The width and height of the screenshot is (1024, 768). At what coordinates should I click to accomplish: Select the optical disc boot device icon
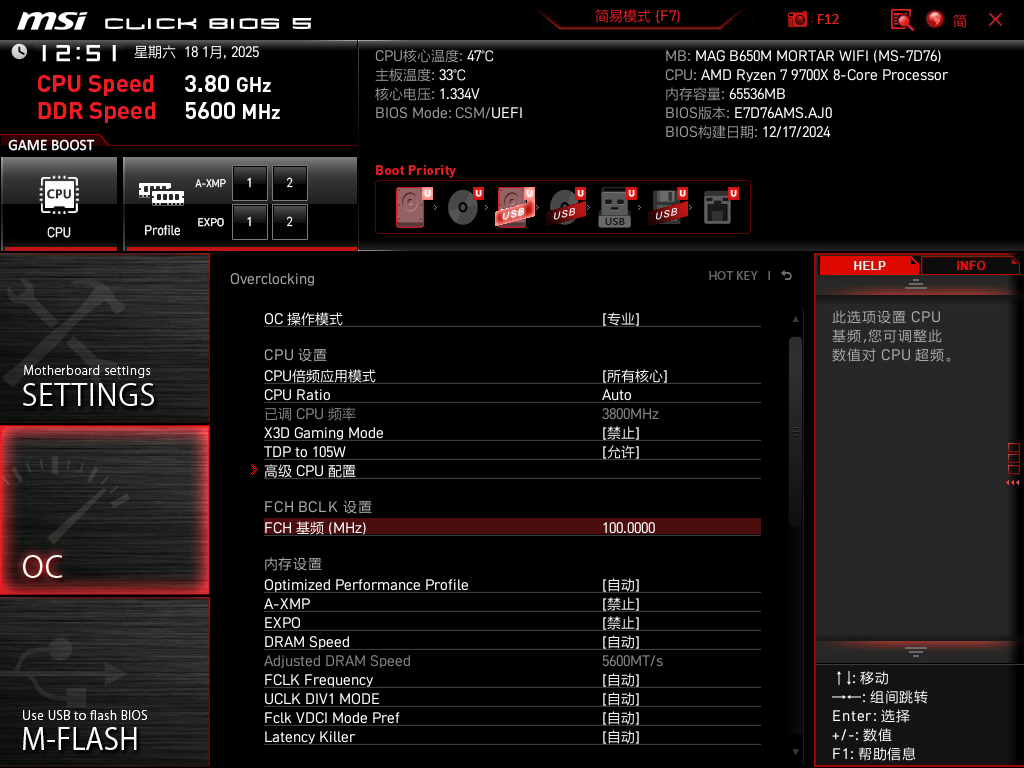click(463, 207)
